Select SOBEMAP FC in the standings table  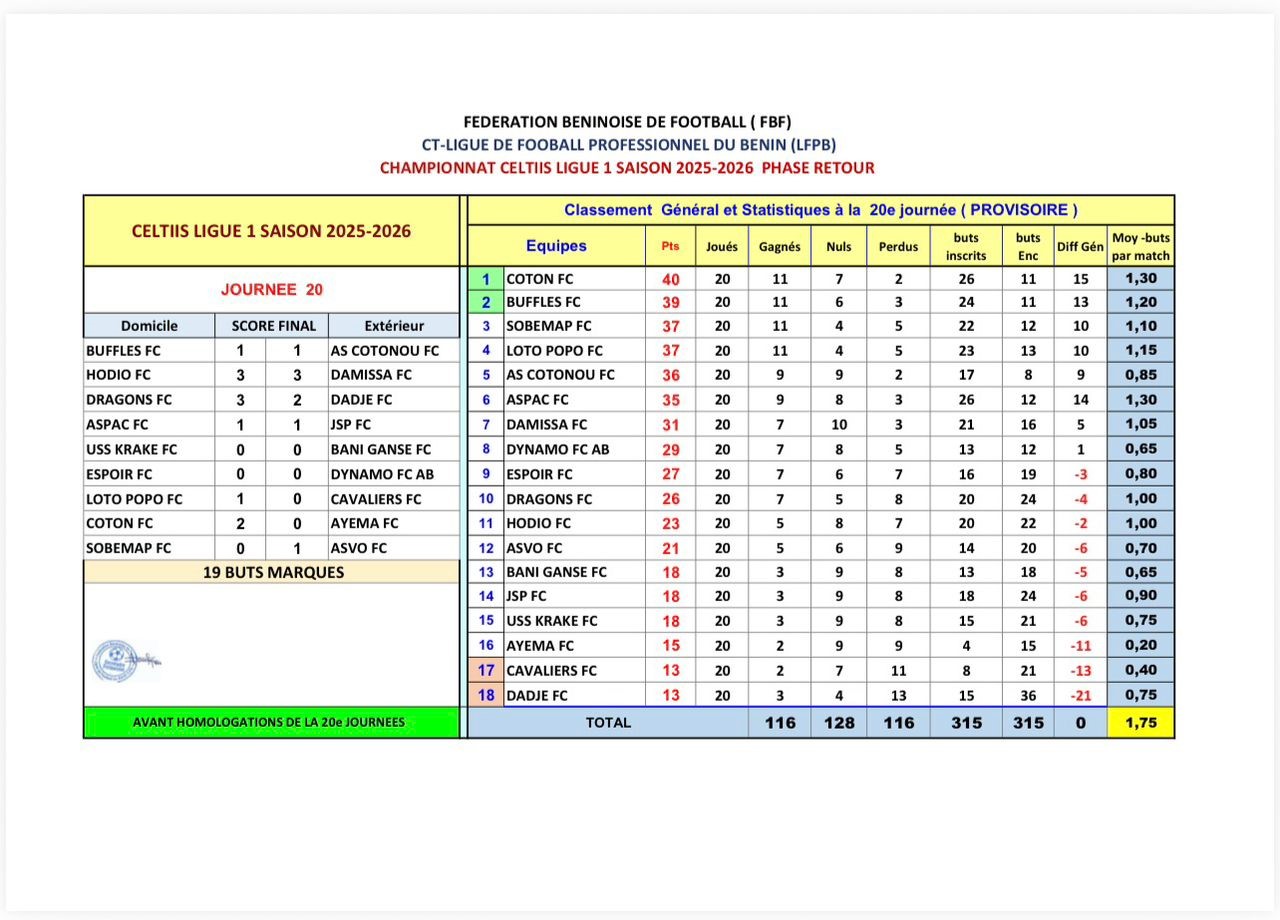pyautogui.click(x=549, y=326)
